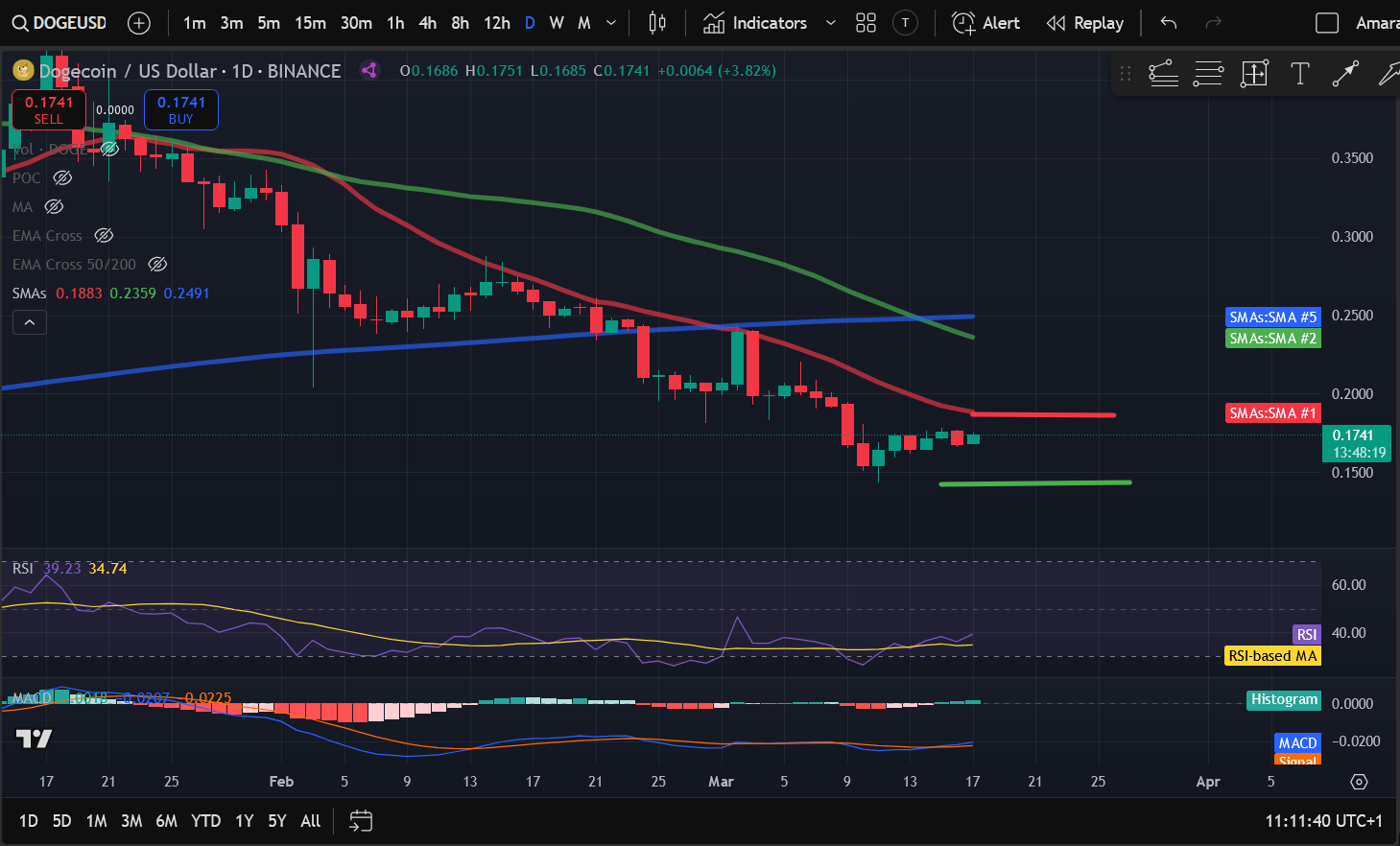The image size is (1400, 846).
Task: Switch to the 4h timeframe
Action: click(x=428, y=23)
